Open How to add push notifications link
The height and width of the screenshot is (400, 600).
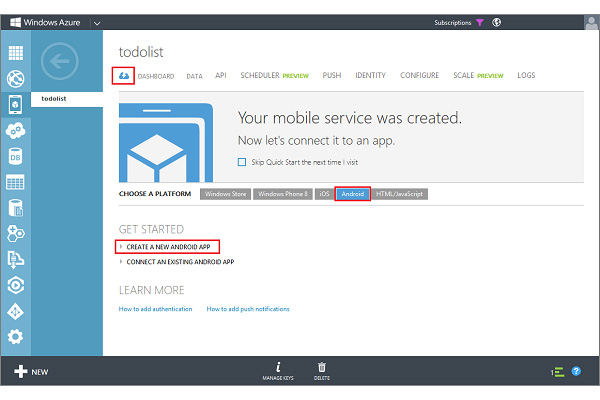point(248,309)
